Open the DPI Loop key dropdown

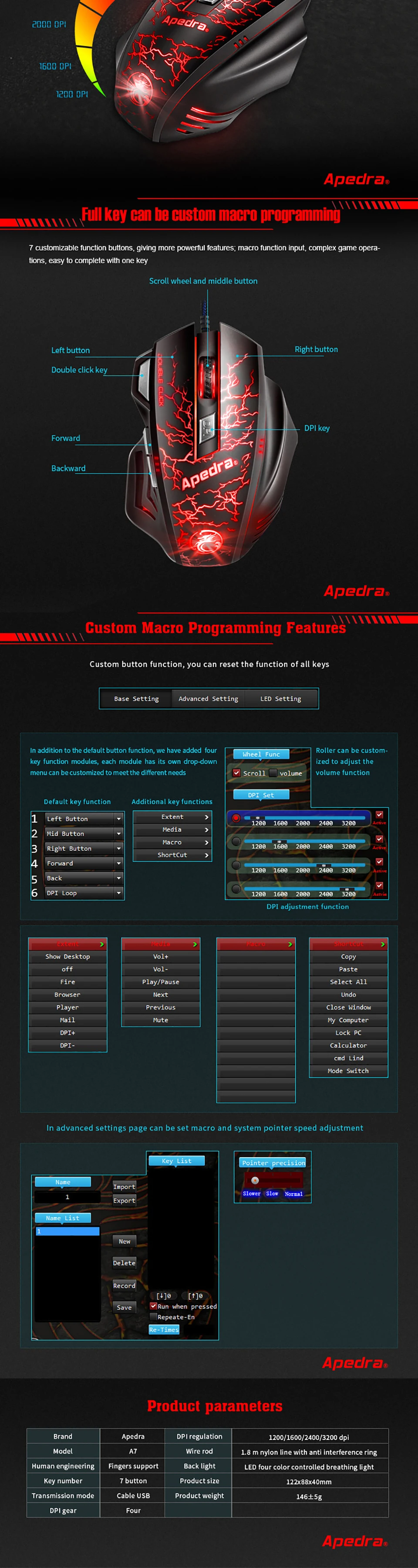118,893
